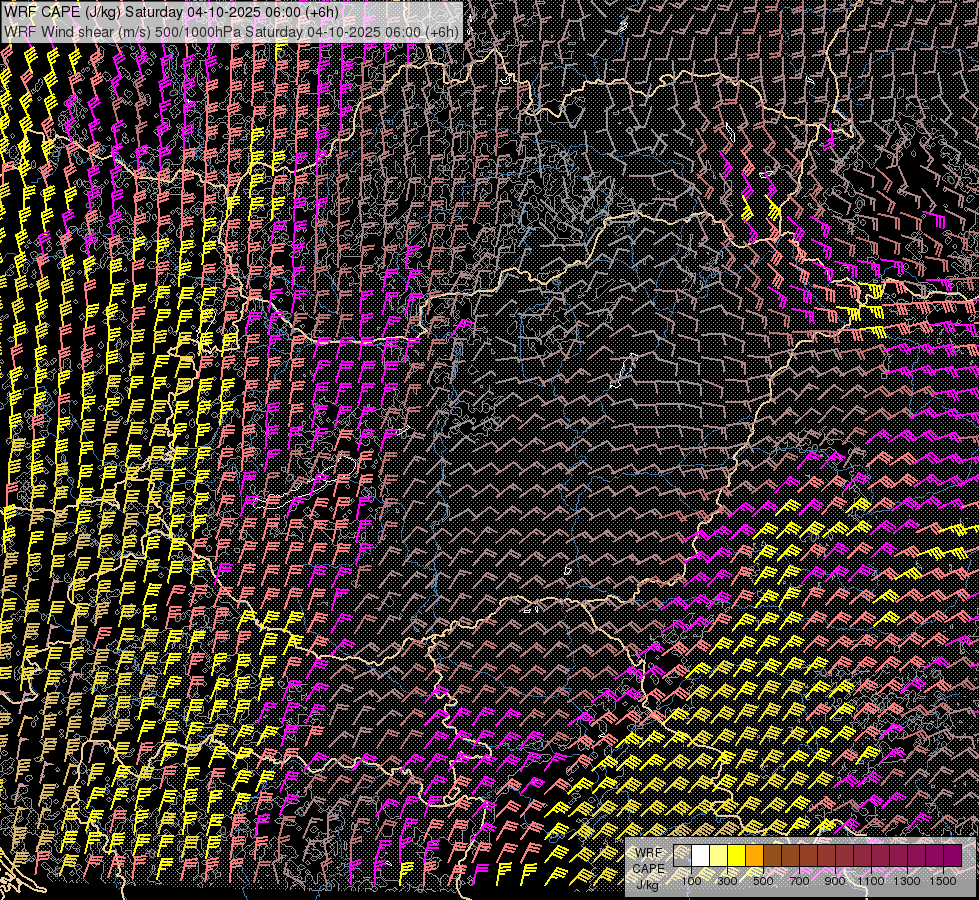Click the 1300 label under the color bar

click(x=907, y=881)
